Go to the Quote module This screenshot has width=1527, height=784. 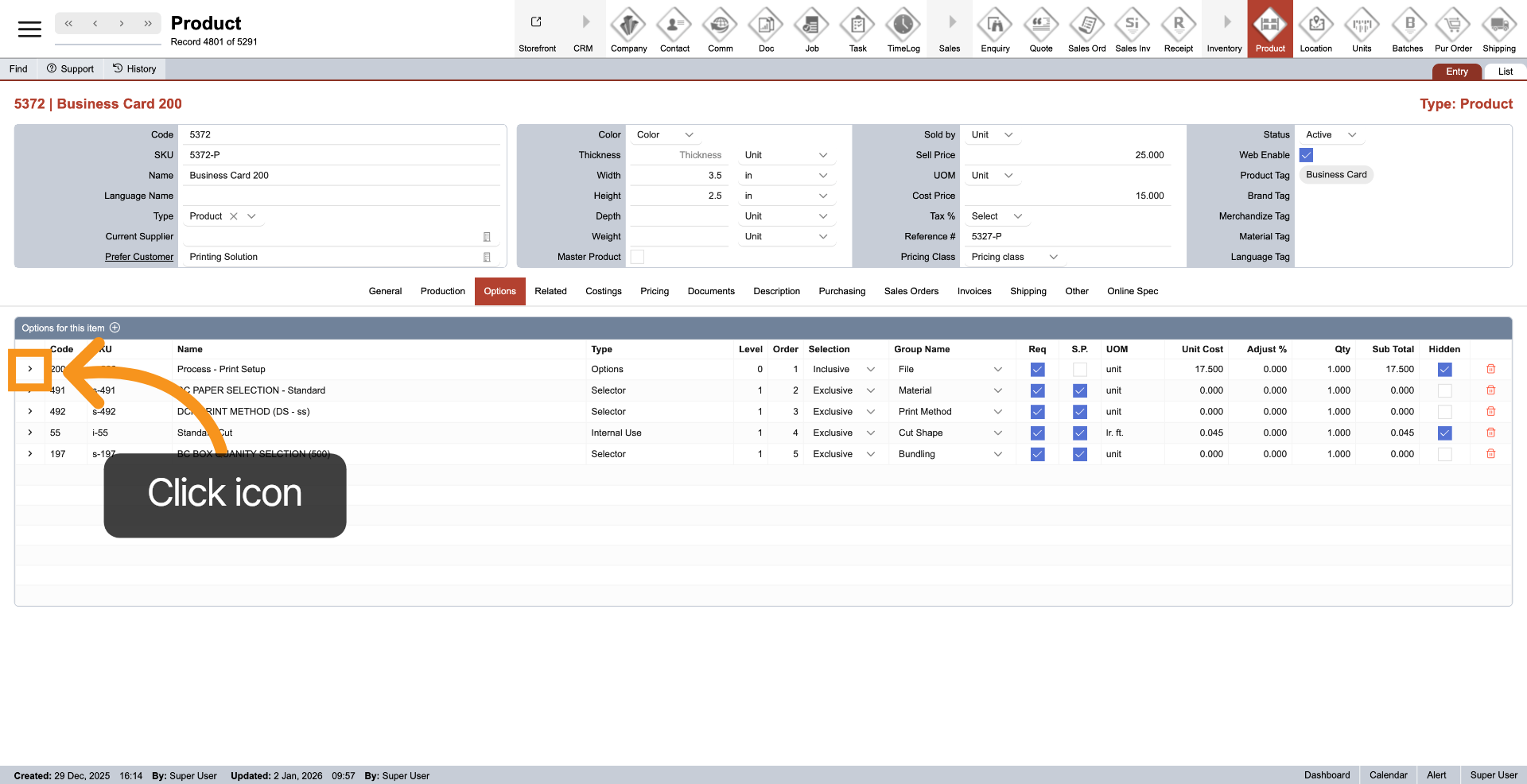[1040, 25]
